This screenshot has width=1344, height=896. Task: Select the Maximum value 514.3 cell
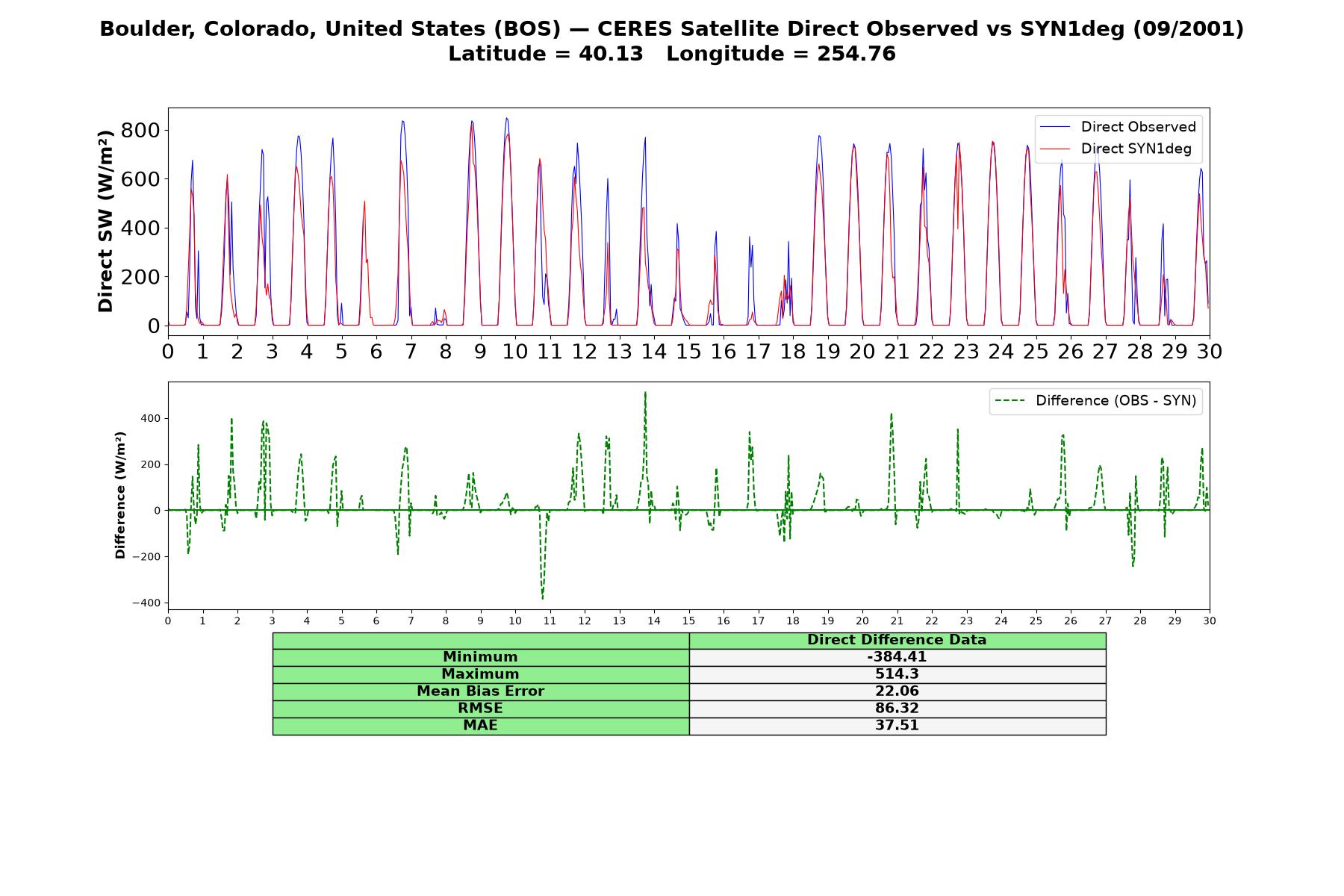coord(897,674)
